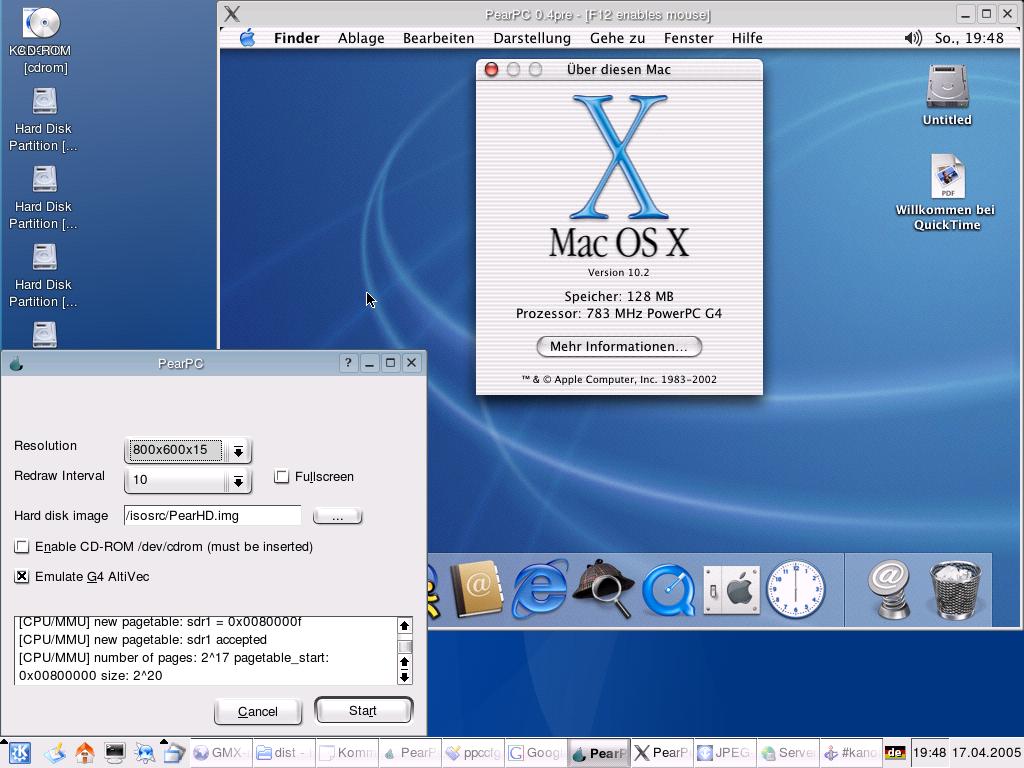This screenshot has height=768, width=1024.
Task: Select the third Hard Disk Partition desktop icon
Action: 43,276
